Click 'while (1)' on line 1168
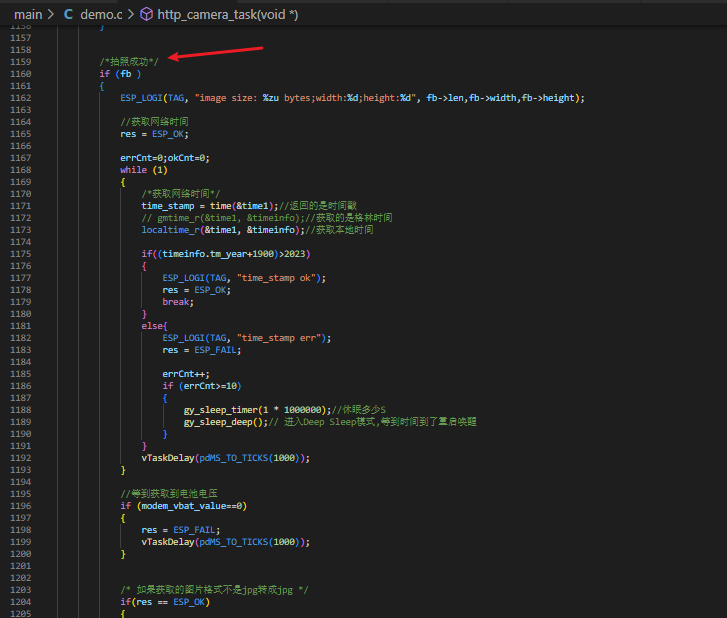This screenshot has height=618, width=727. 144,170
